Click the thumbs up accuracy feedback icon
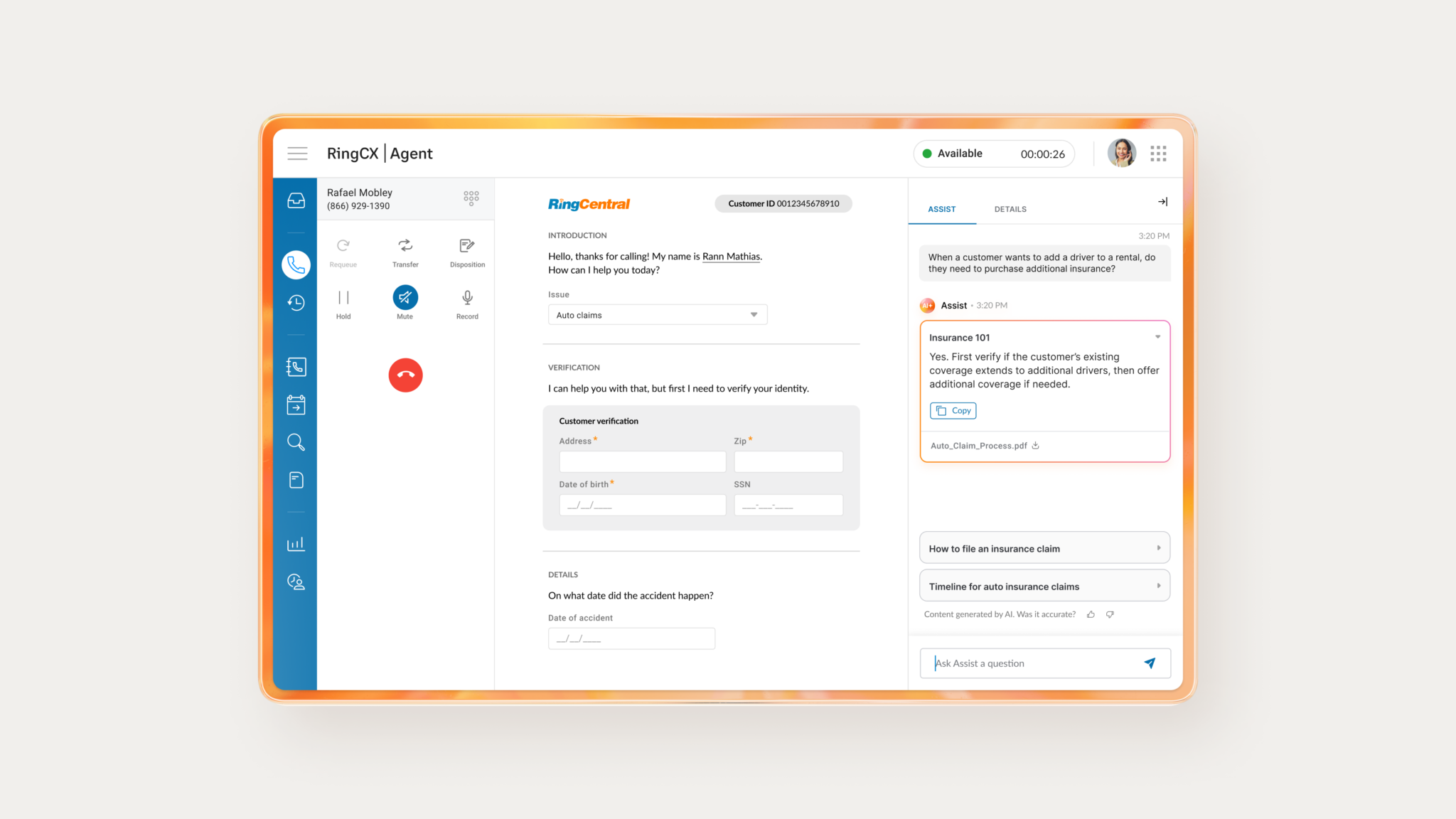Screen dimensions: 1456x819 [1091, 614]
